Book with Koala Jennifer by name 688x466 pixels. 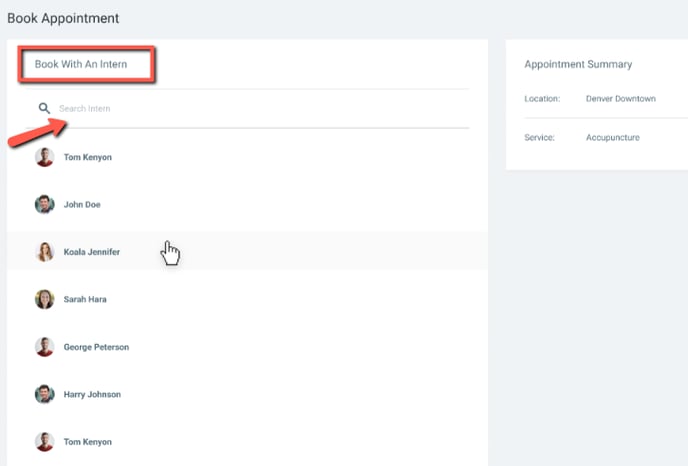pyautogui.click(x=91, y=252)
